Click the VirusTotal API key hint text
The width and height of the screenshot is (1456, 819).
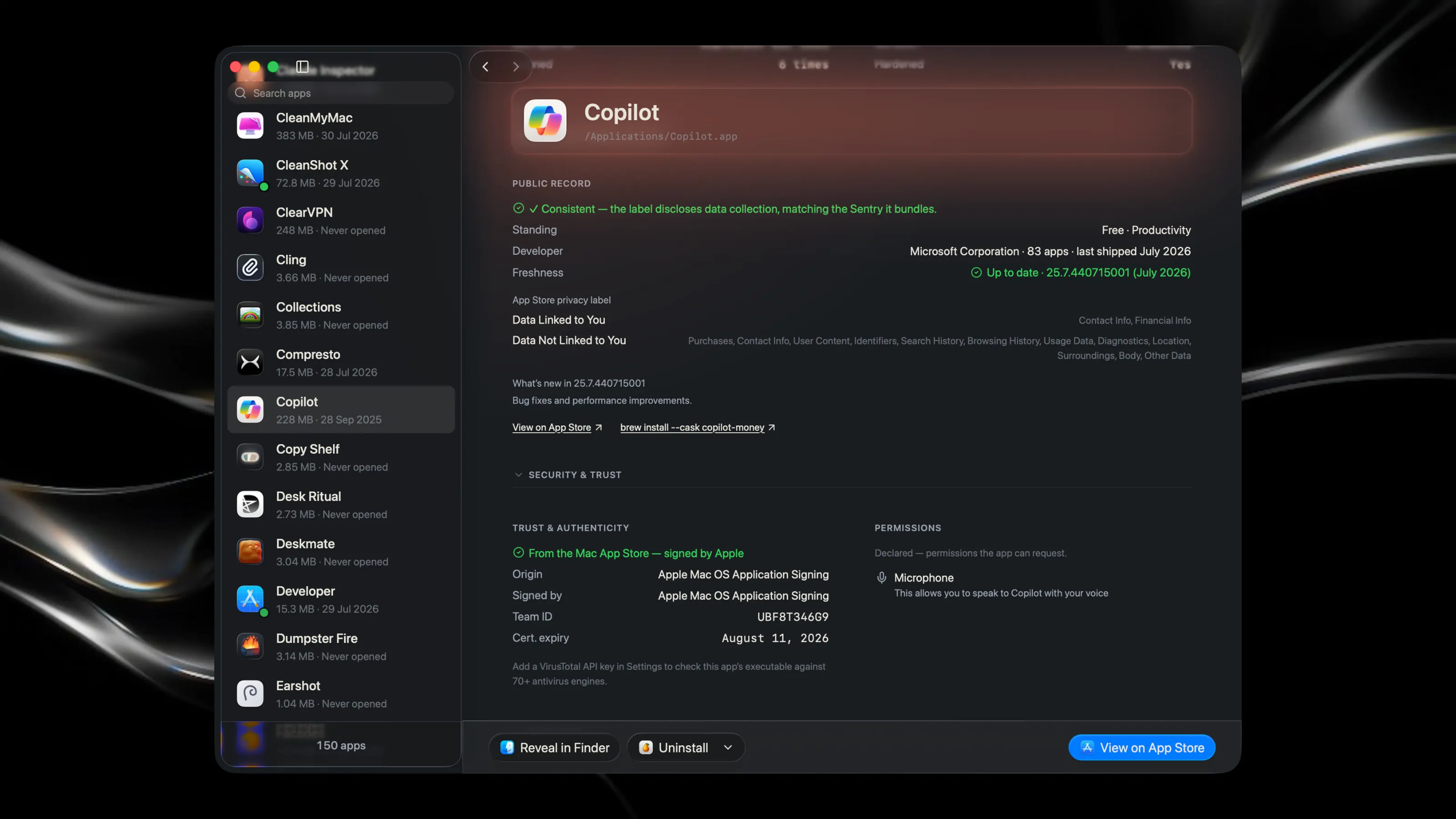(669, 674)
